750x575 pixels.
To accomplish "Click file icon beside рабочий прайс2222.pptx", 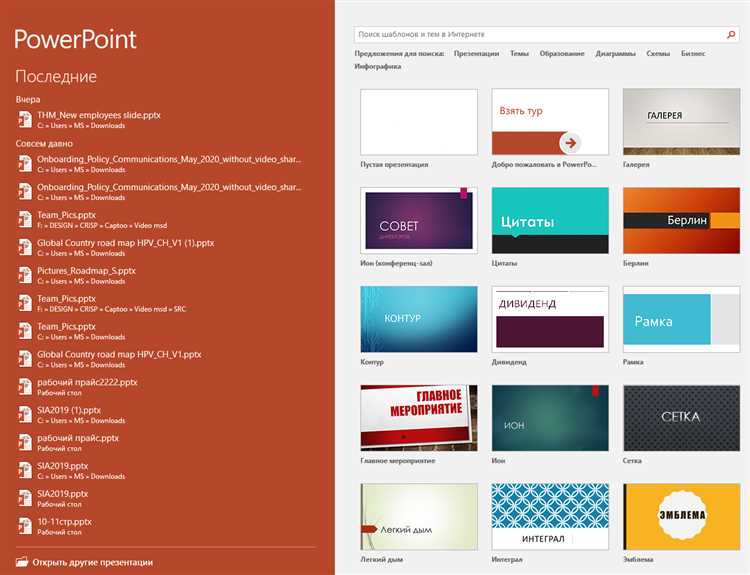I will point(25,387).
